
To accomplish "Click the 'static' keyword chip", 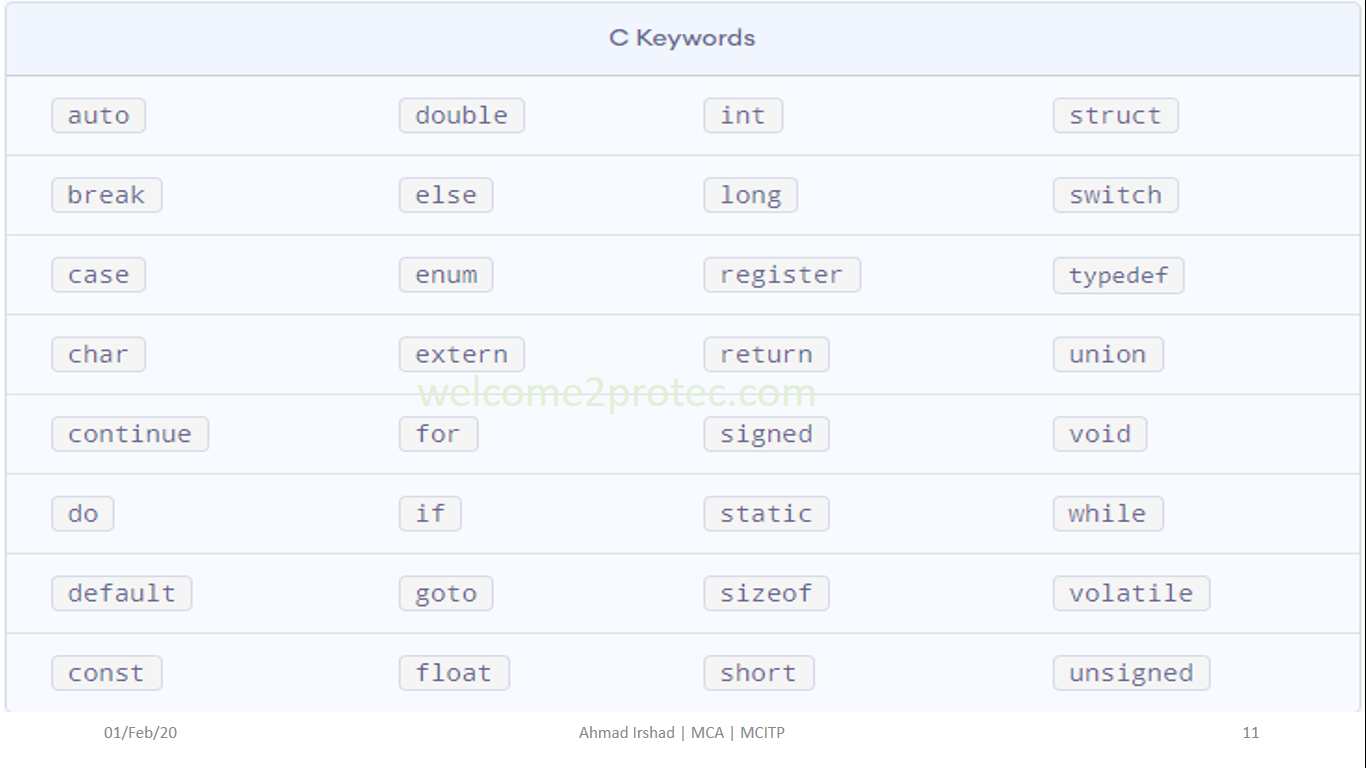I will (766, 514).
